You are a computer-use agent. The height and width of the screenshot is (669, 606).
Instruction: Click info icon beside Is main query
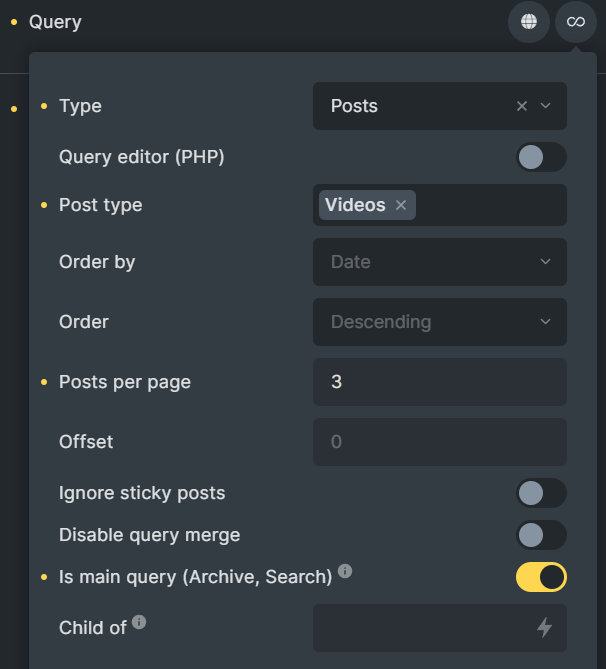pyautogui.click(x=345, y=571)
